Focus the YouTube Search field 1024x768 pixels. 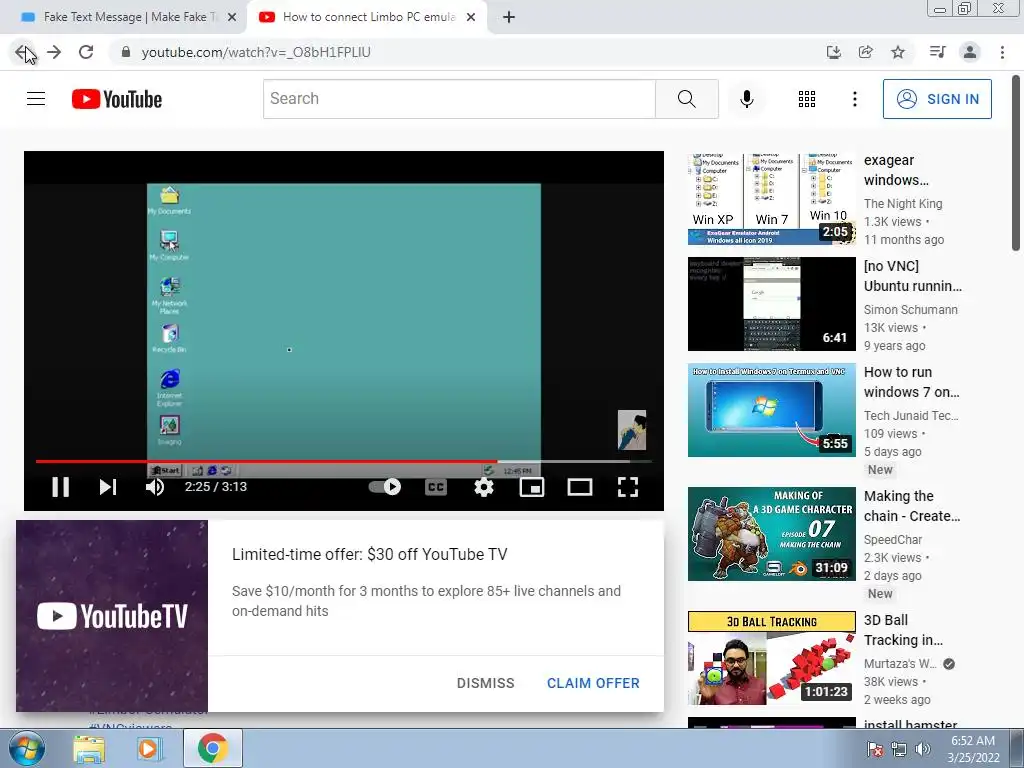[x=459, y=99]
